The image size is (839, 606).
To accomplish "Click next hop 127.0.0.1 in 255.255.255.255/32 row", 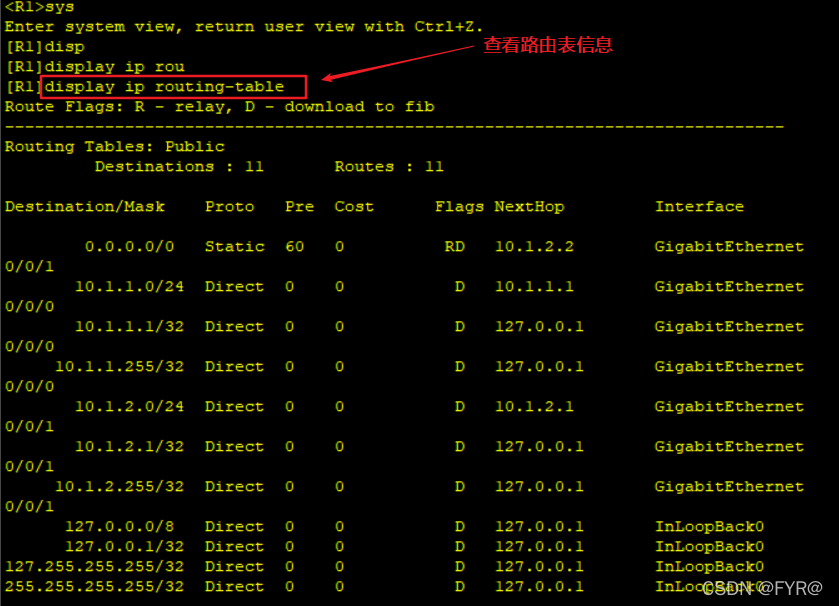I will [x=539, y=587].
